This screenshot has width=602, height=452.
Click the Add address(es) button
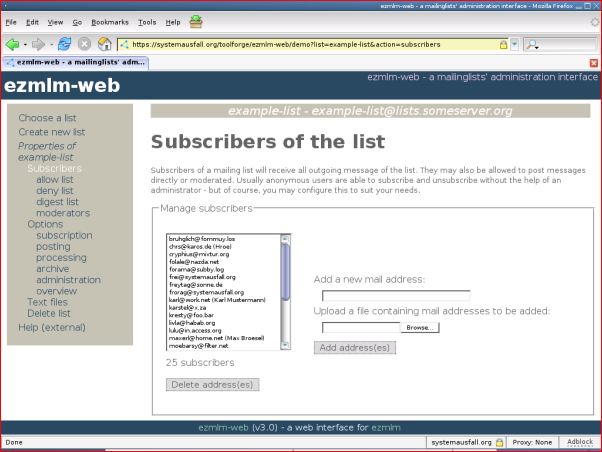[x=355, y=348]
